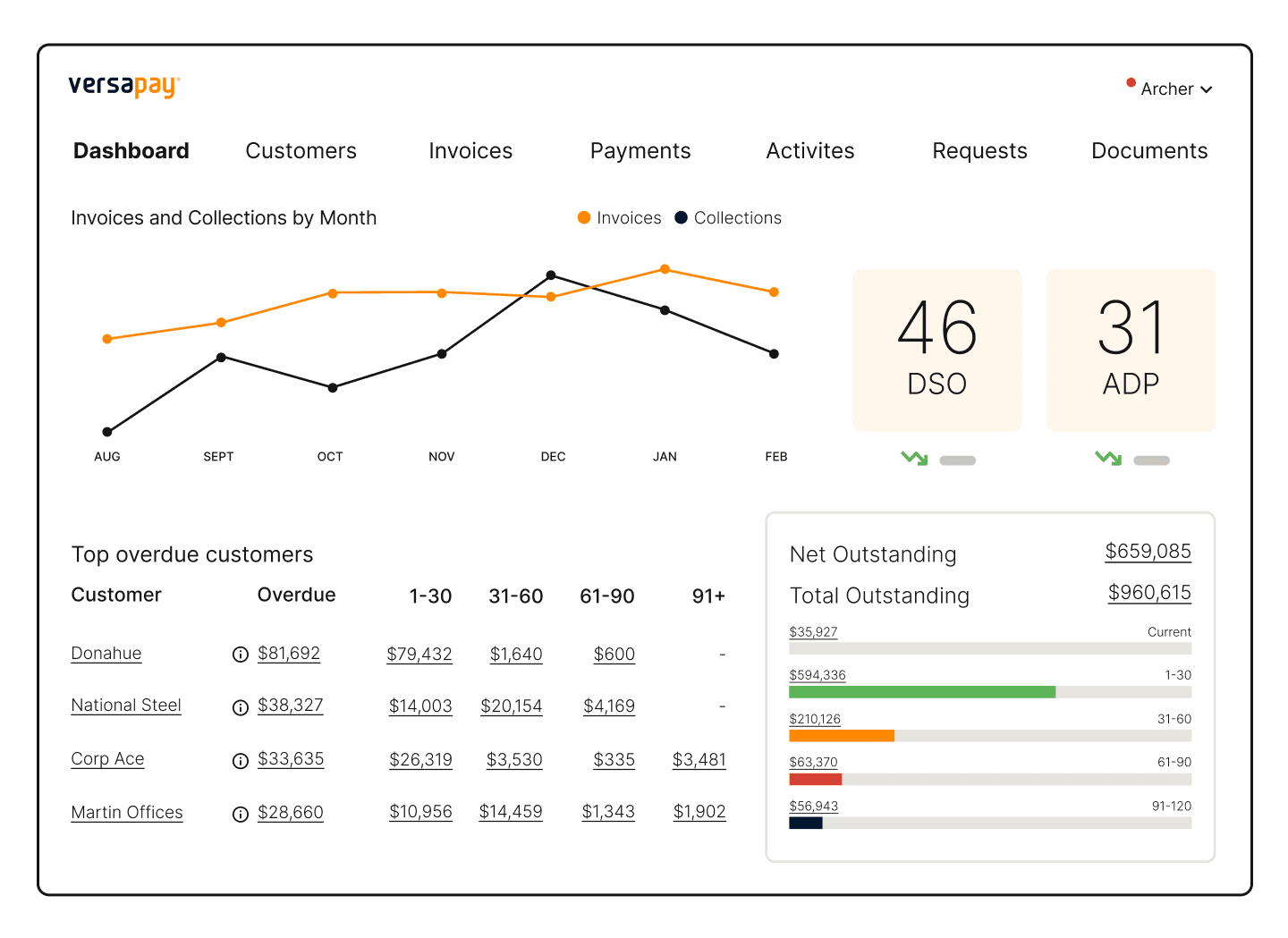
Task: Click the green trend arrow under DSO
Action: coord(912,458)
